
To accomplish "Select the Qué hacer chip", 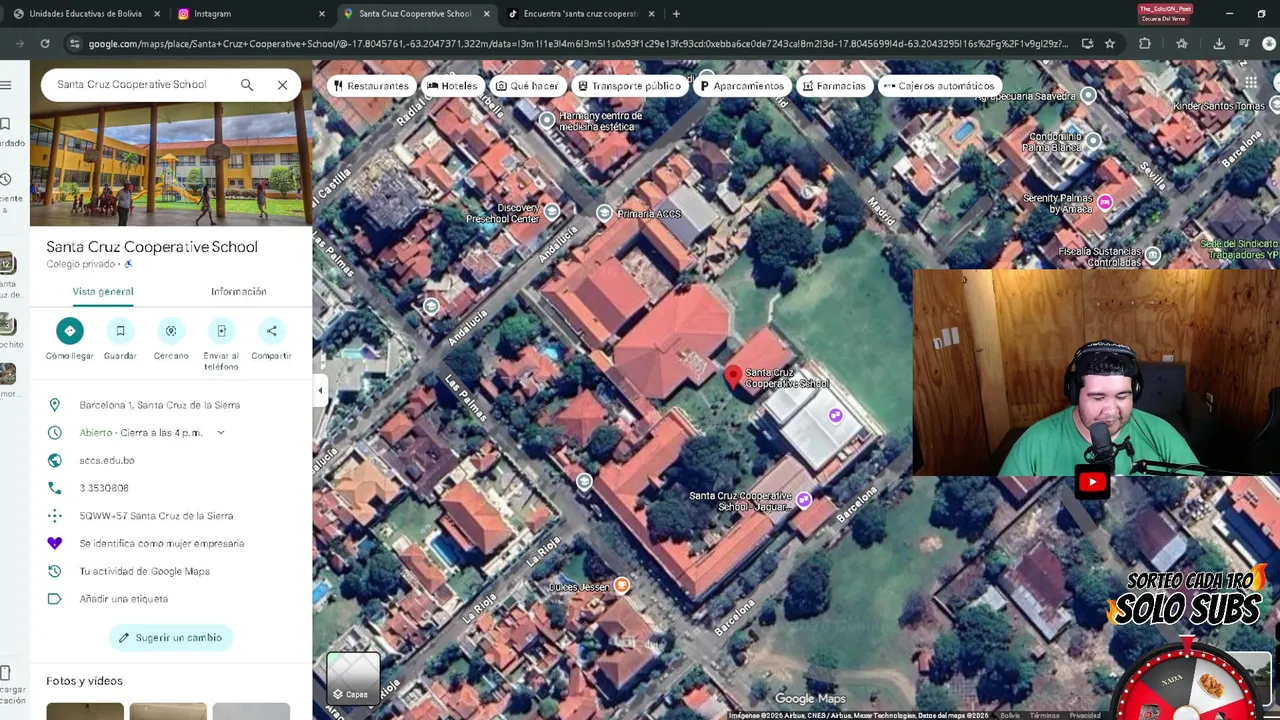I will pyautogui.click(x=527, y=86).
